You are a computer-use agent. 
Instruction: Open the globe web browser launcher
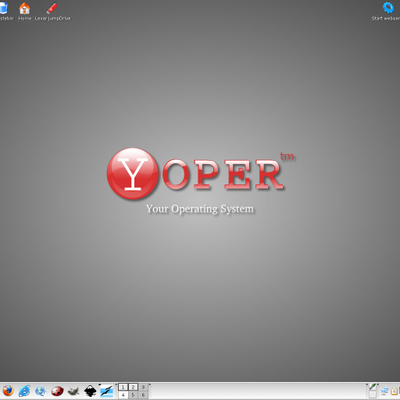pos(41,391)
